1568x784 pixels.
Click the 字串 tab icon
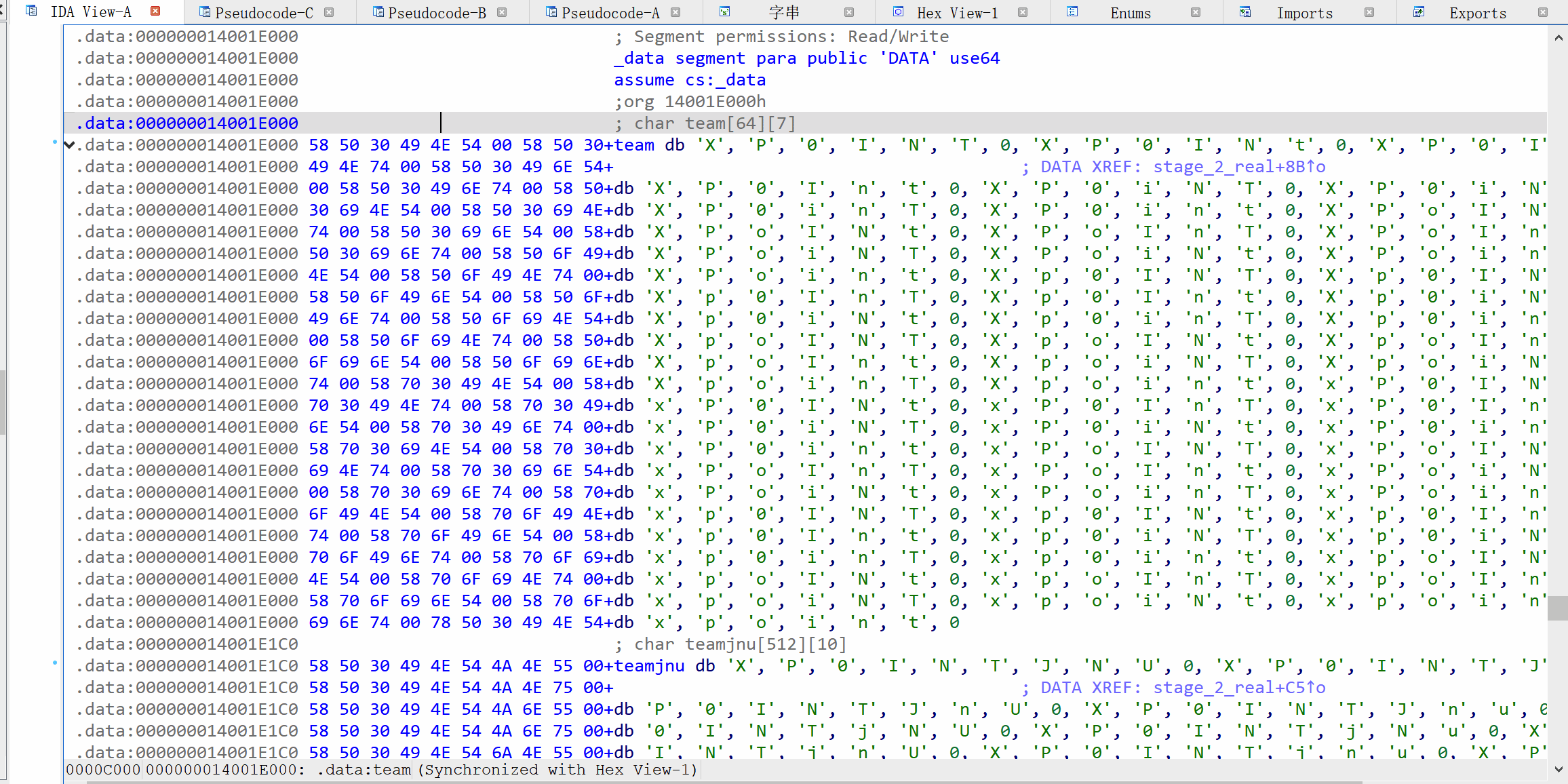pyautogui.click(x=724, y=12)
